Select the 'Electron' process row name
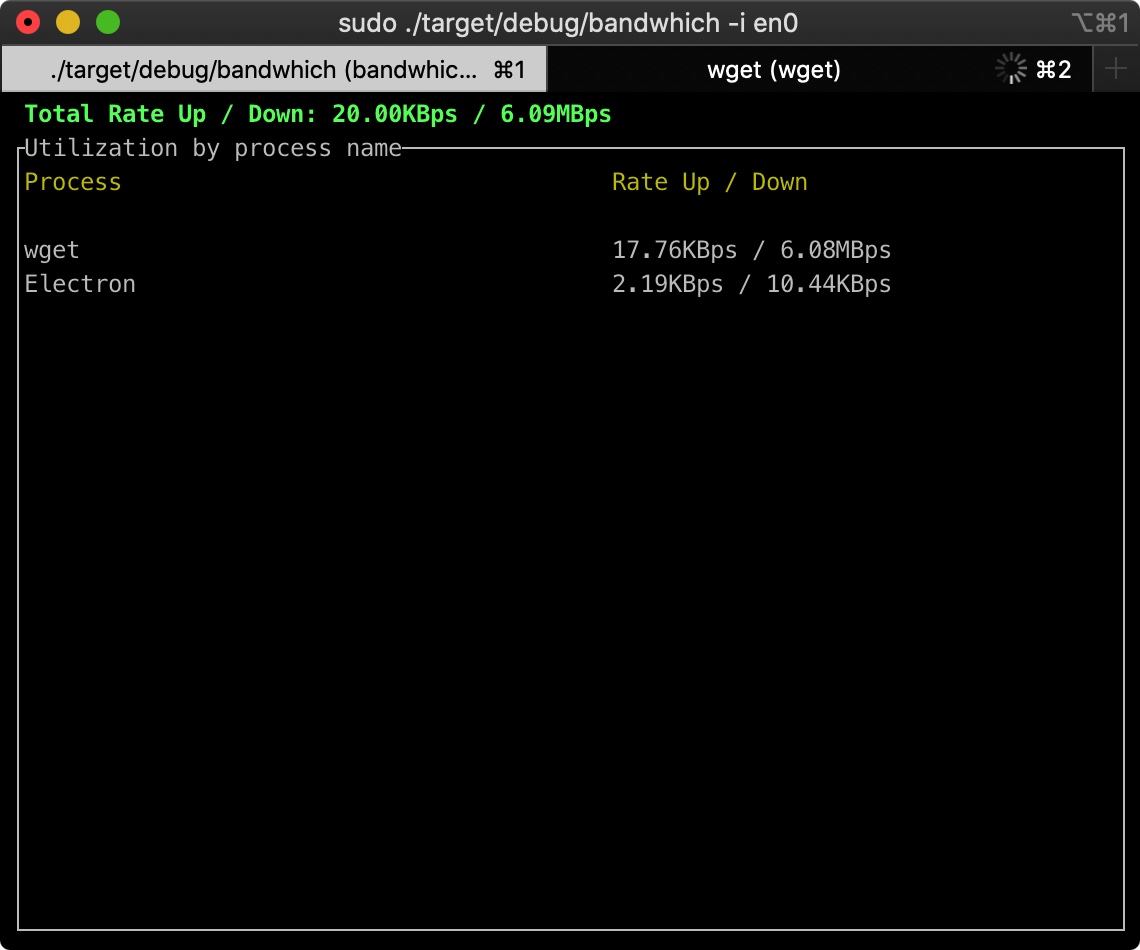 pyautogui.click(x=80, y=283)
